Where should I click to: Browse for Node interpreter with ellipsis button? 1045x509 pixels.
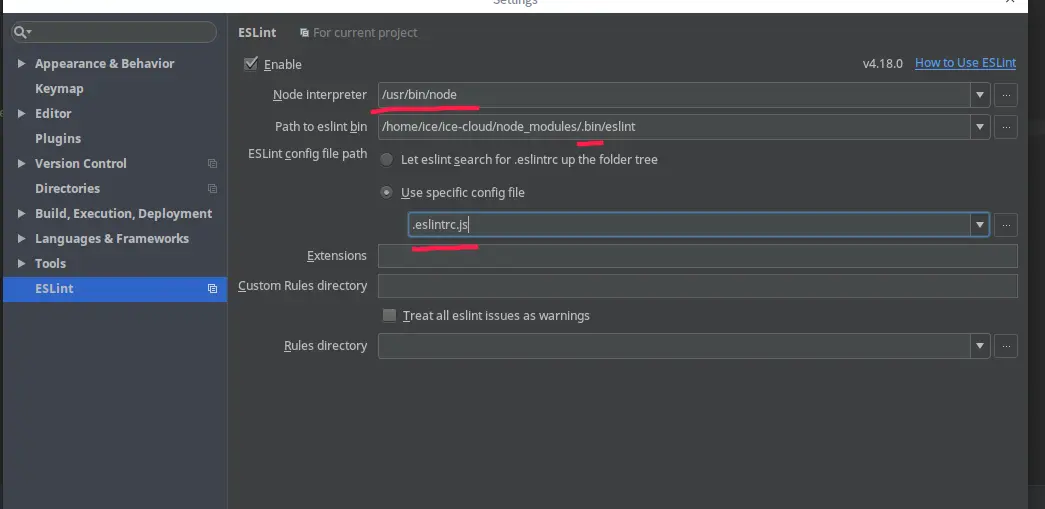click(1006, 95)
